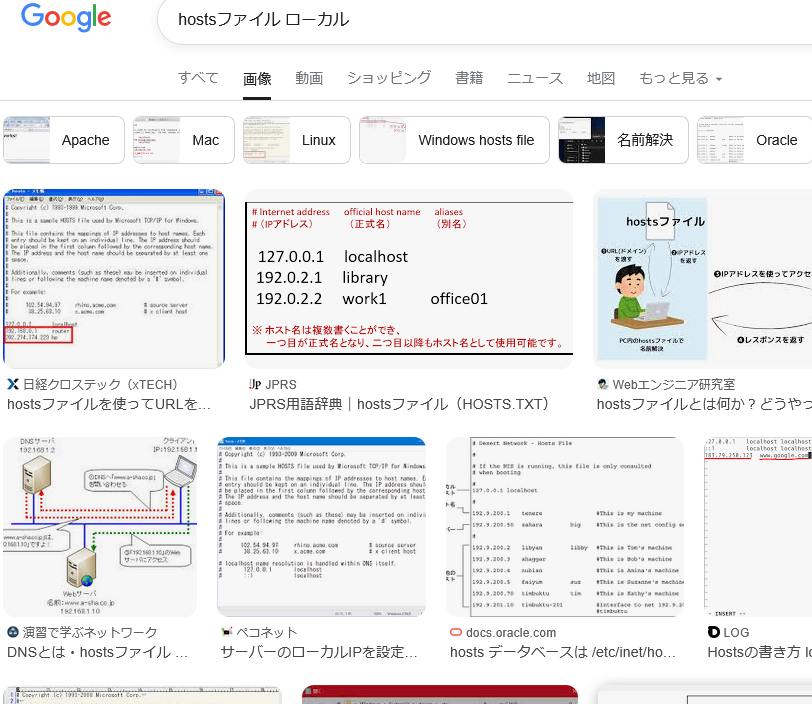The image size is (812, 704).
Task: Click the docs.oracle.com favicon
Action: coord(456,632)
